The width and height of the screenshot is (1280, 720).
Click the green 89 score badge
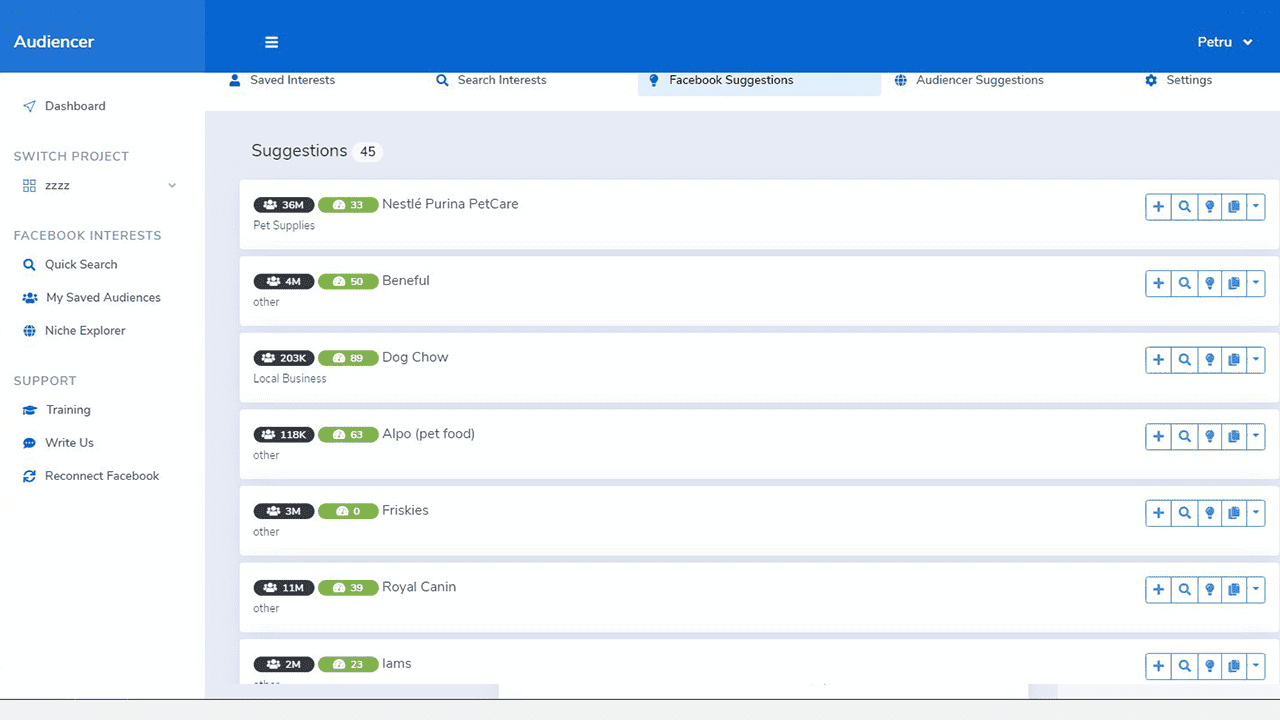click(x=348, y=358)
